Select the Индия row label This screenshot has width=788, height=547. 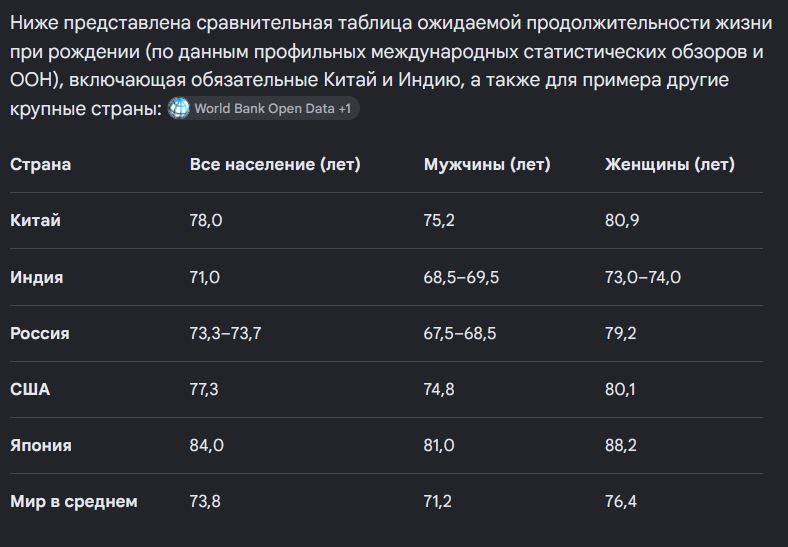point(37,277)
